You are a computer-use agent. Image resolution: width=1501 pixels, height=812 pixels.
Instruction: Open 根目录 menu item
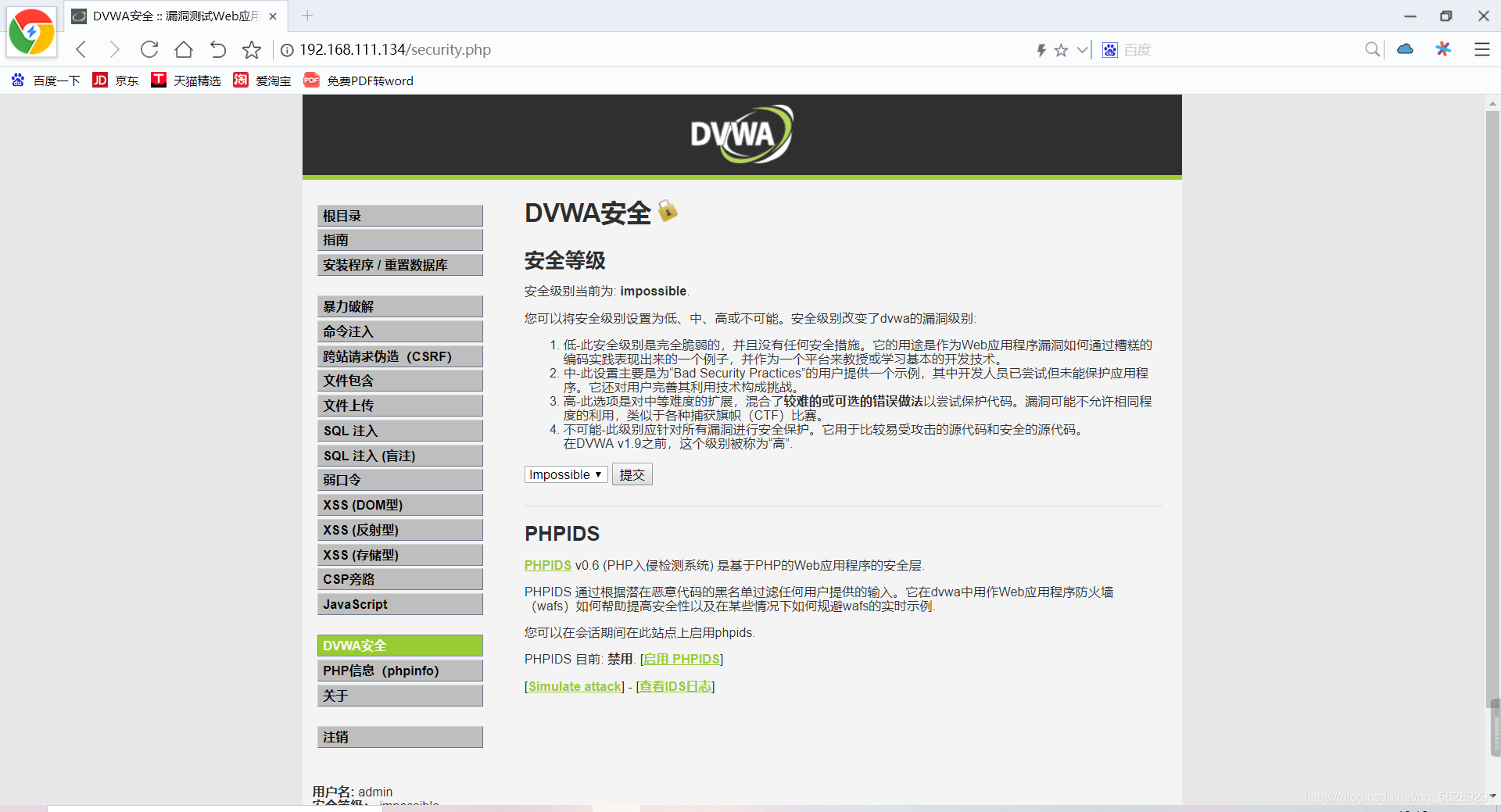[400, 216]
